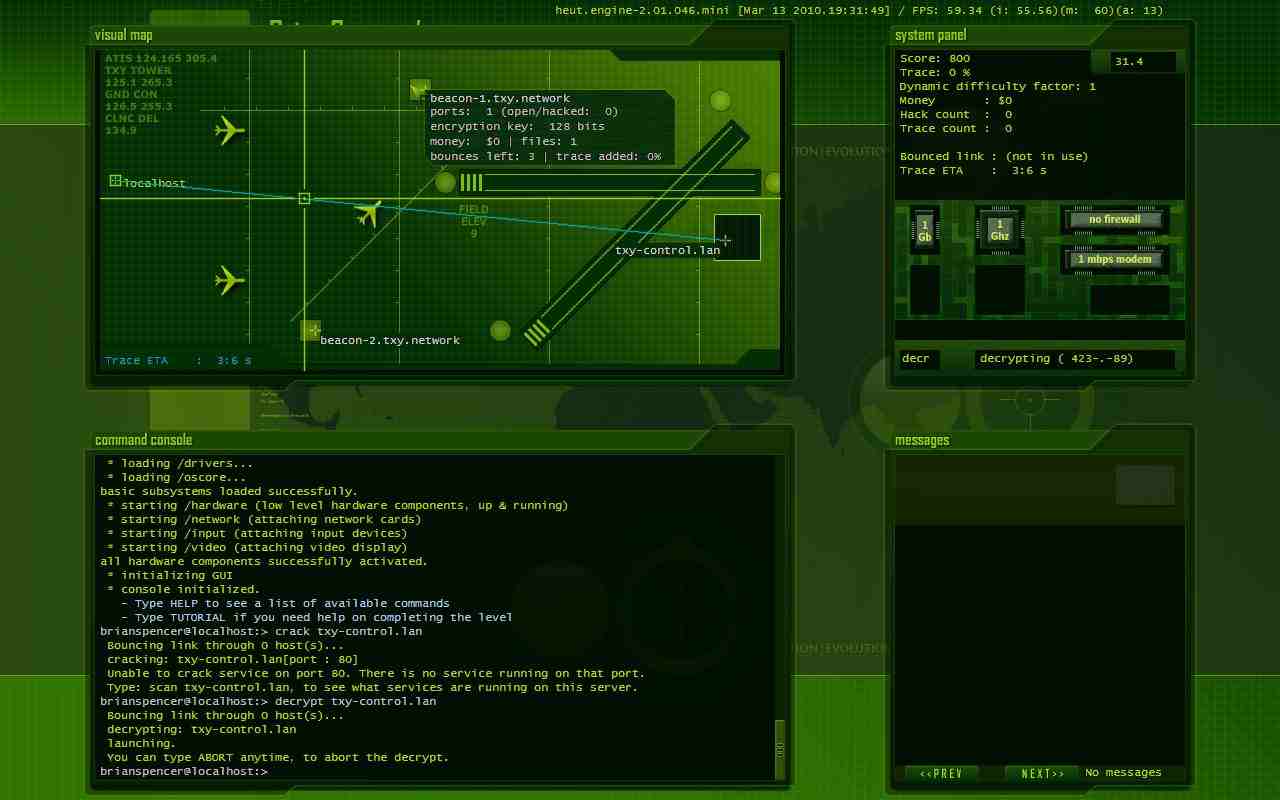Click the 1 Ghz CPU chip

[x=999, y=230]
